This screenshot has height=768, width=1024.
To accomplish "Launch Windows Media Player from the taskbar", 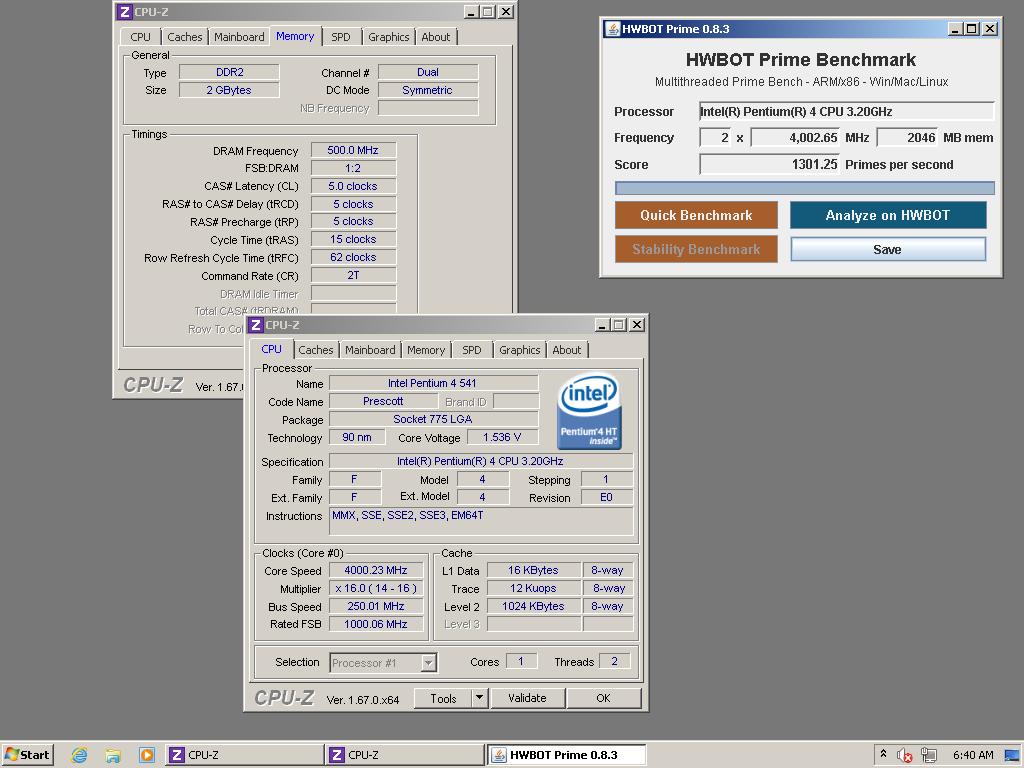I will (x=146, y=755).
